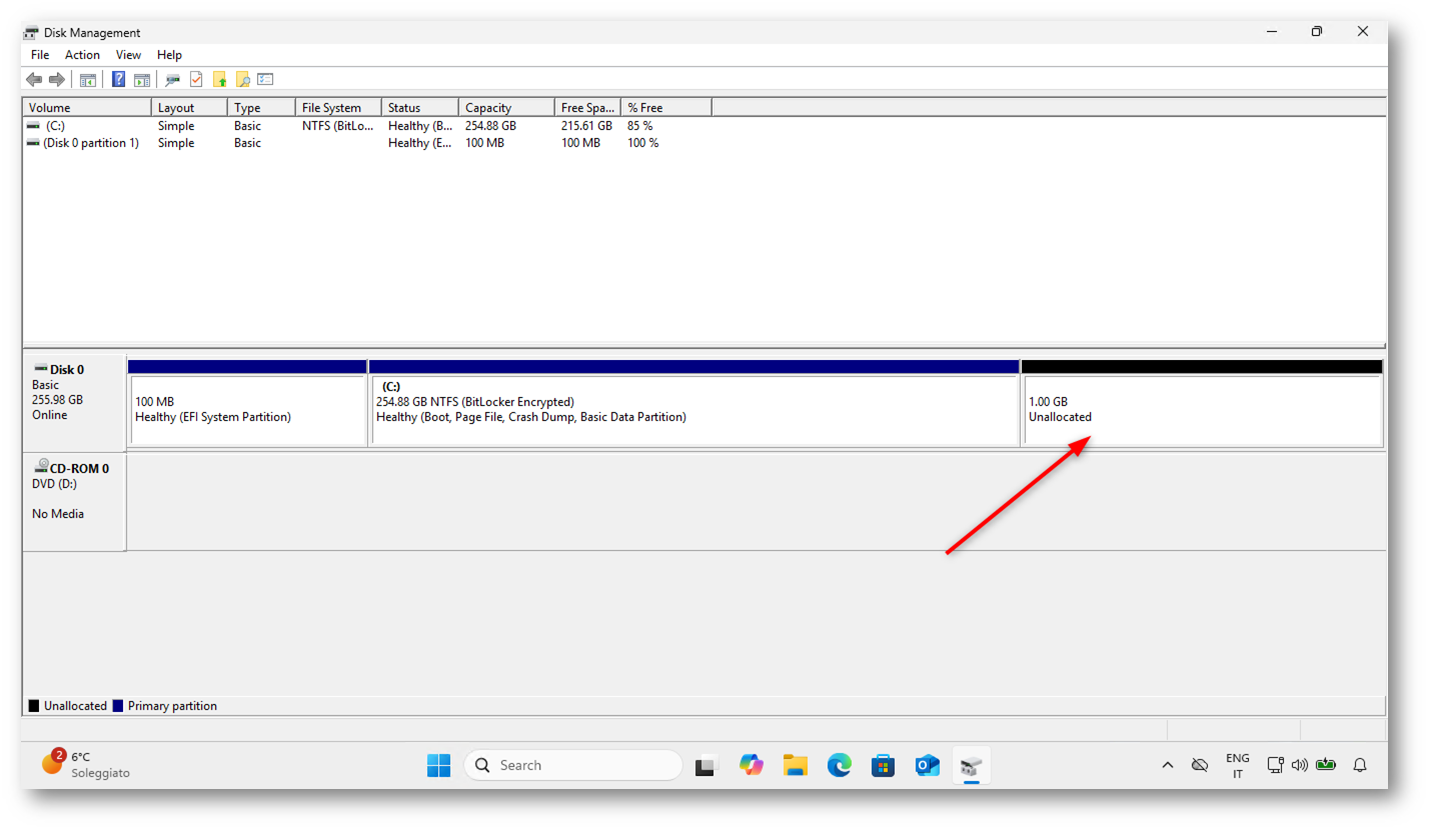This screenshot has height=831, width=1430.
Task: Click the Forward arrow in the toolbar
Action: [x=56, y=80]
